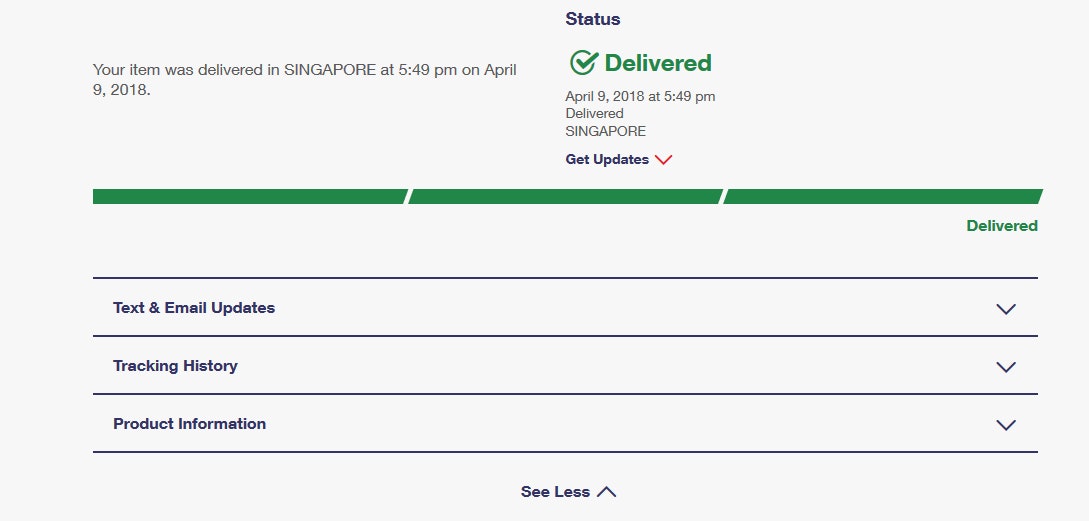Click the green Delivered checkmark icon
The image size is (1089, 521).
(x=583, y=63)
